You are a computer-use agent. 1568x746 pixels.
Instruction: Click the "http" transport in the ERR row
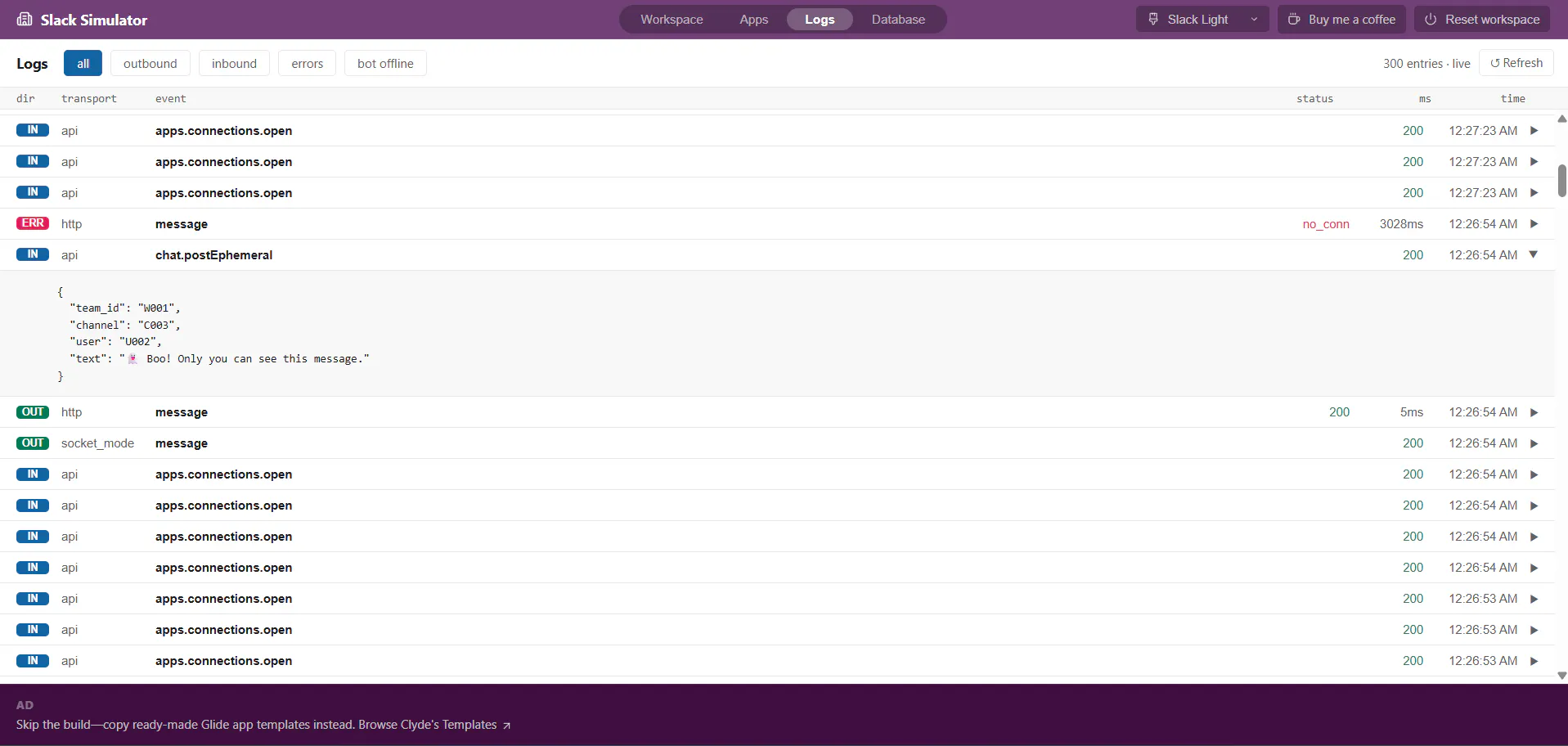coord(71,224)
